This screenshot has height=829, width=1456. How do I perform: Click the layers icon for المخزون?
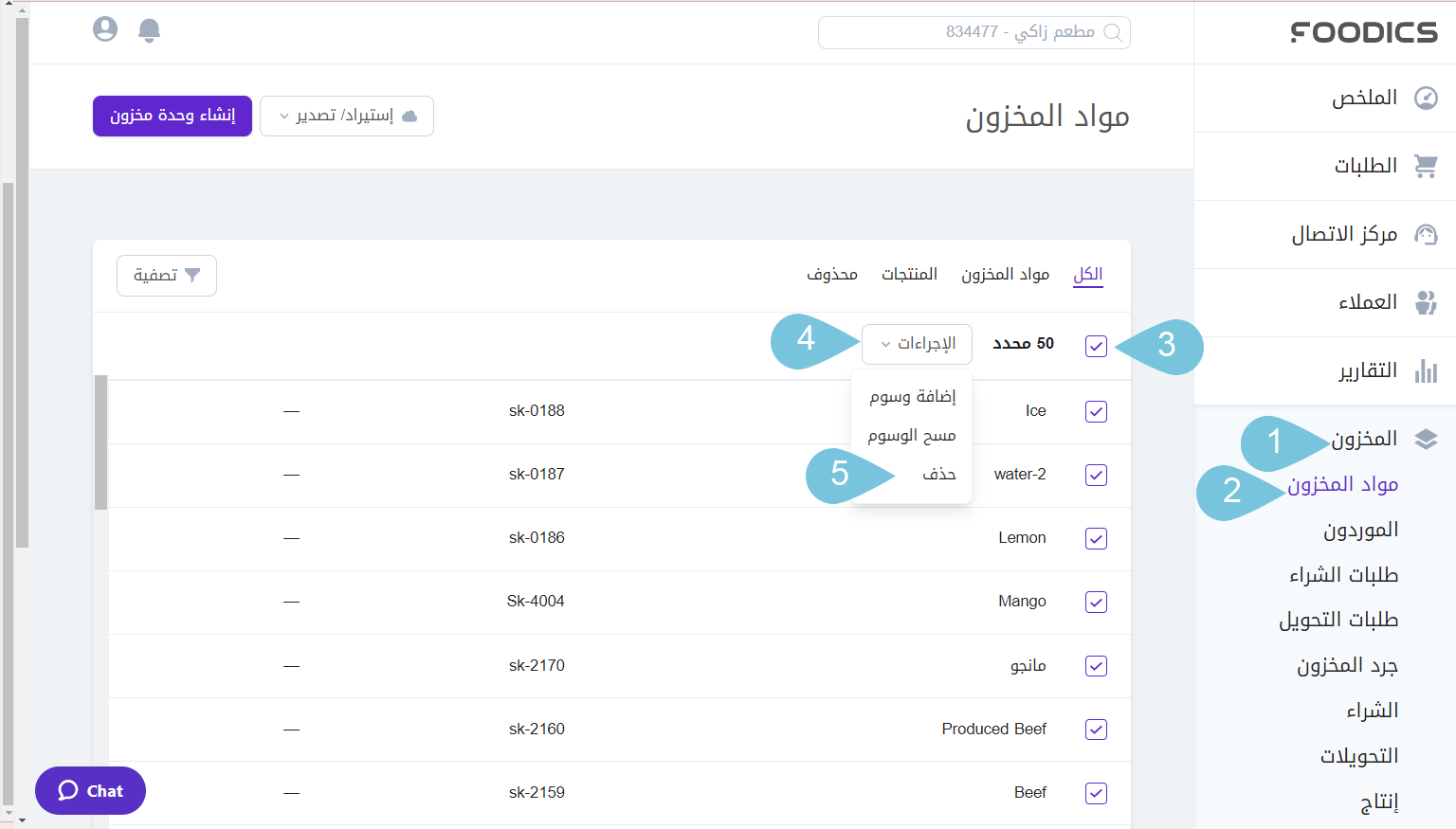pos(1426,440)
